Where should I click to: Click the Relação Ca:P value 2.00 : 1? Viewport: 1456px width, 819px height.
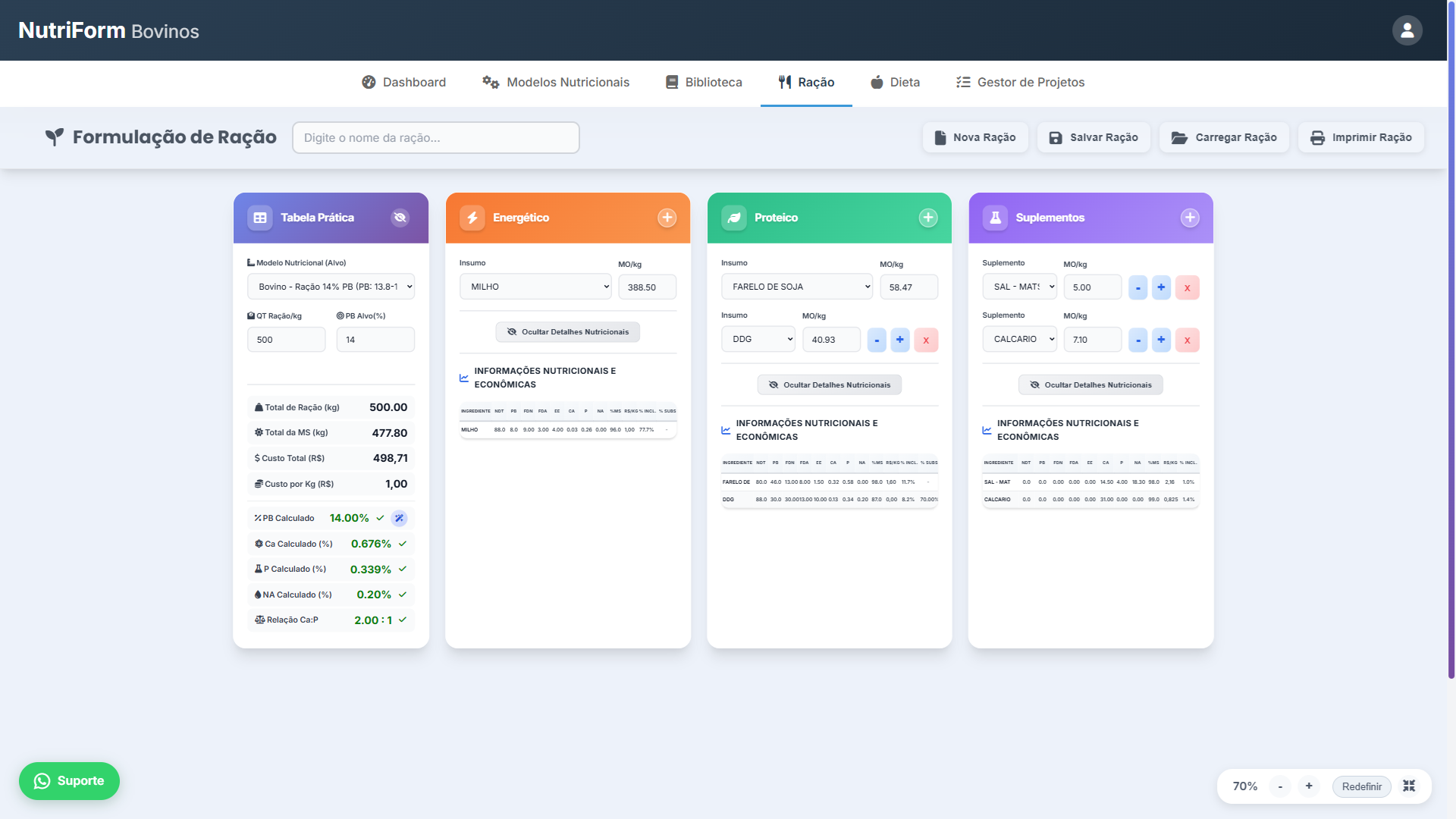[x=373, y=620]
